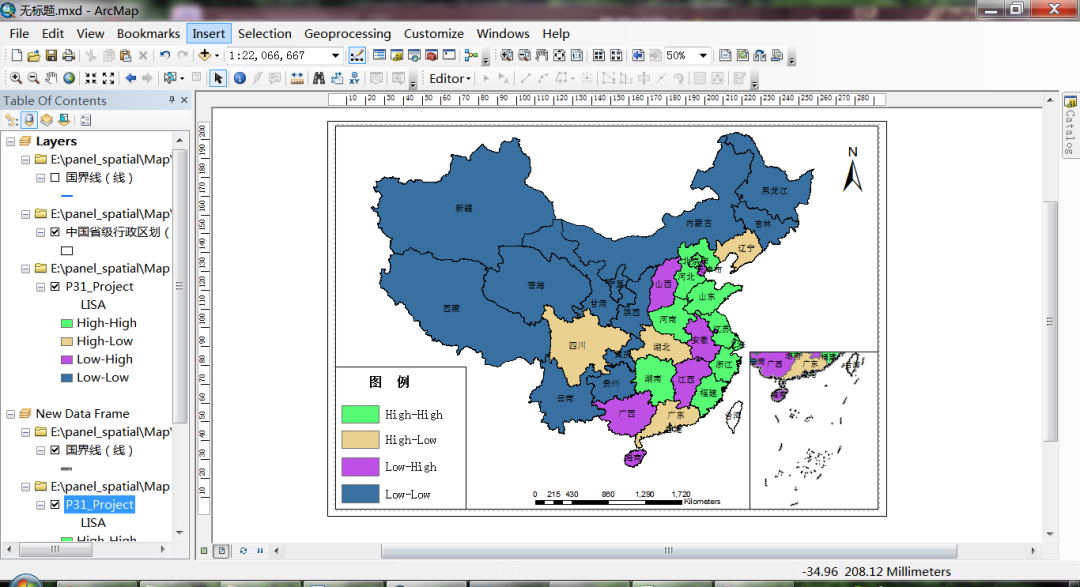Switch TOC to List By Source

[29, 121]
